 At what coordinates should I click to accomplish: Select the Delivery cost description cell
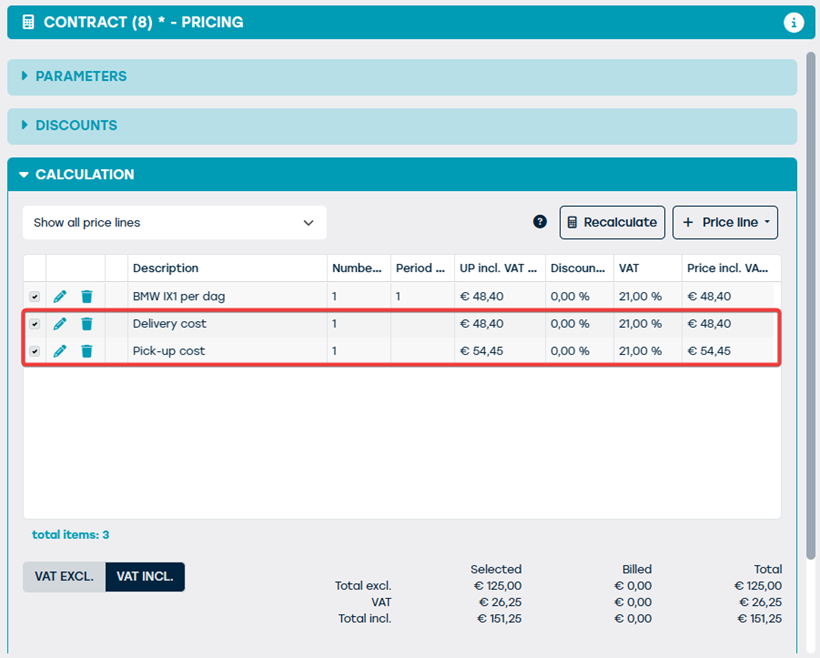tap(227, 324)
